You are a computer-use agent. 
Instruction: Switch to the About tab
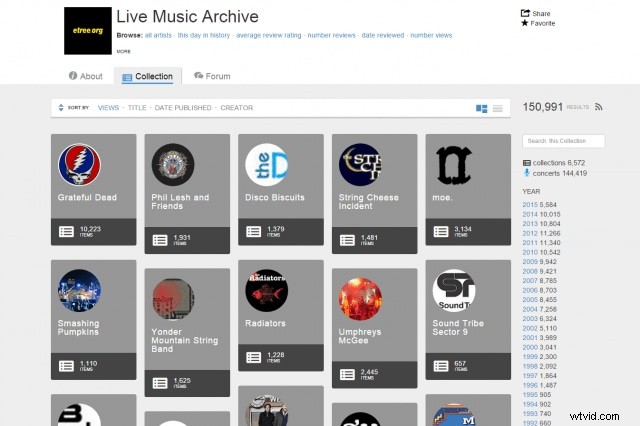pyautogui.click(x=86, y=76)
